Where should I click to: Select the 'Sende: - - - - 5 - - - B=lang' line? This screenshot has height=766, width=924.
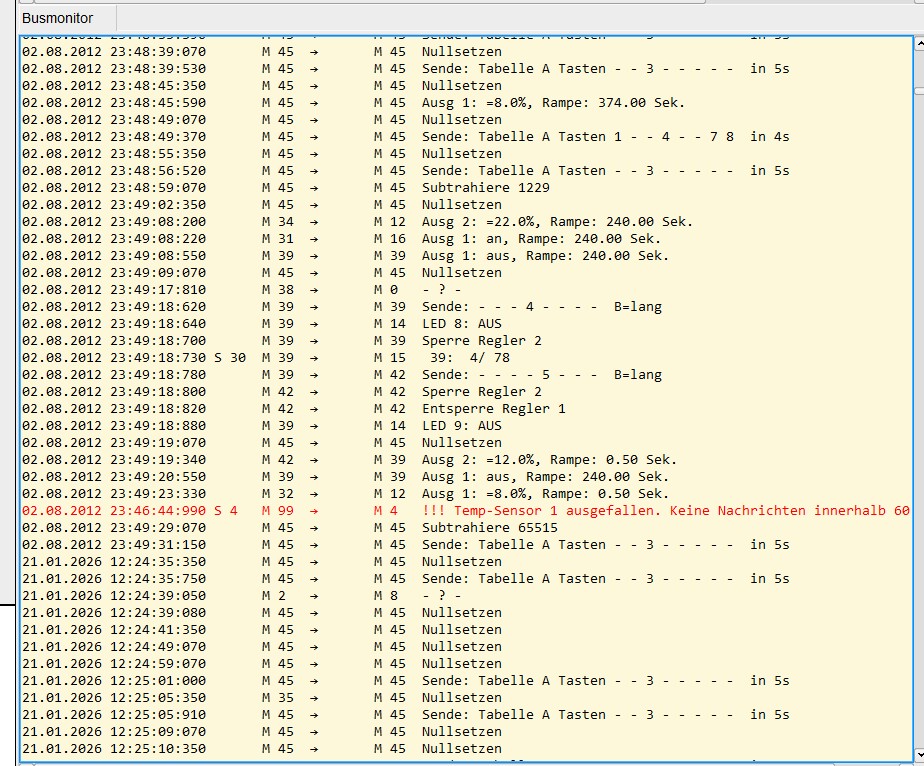click(541, 375)
